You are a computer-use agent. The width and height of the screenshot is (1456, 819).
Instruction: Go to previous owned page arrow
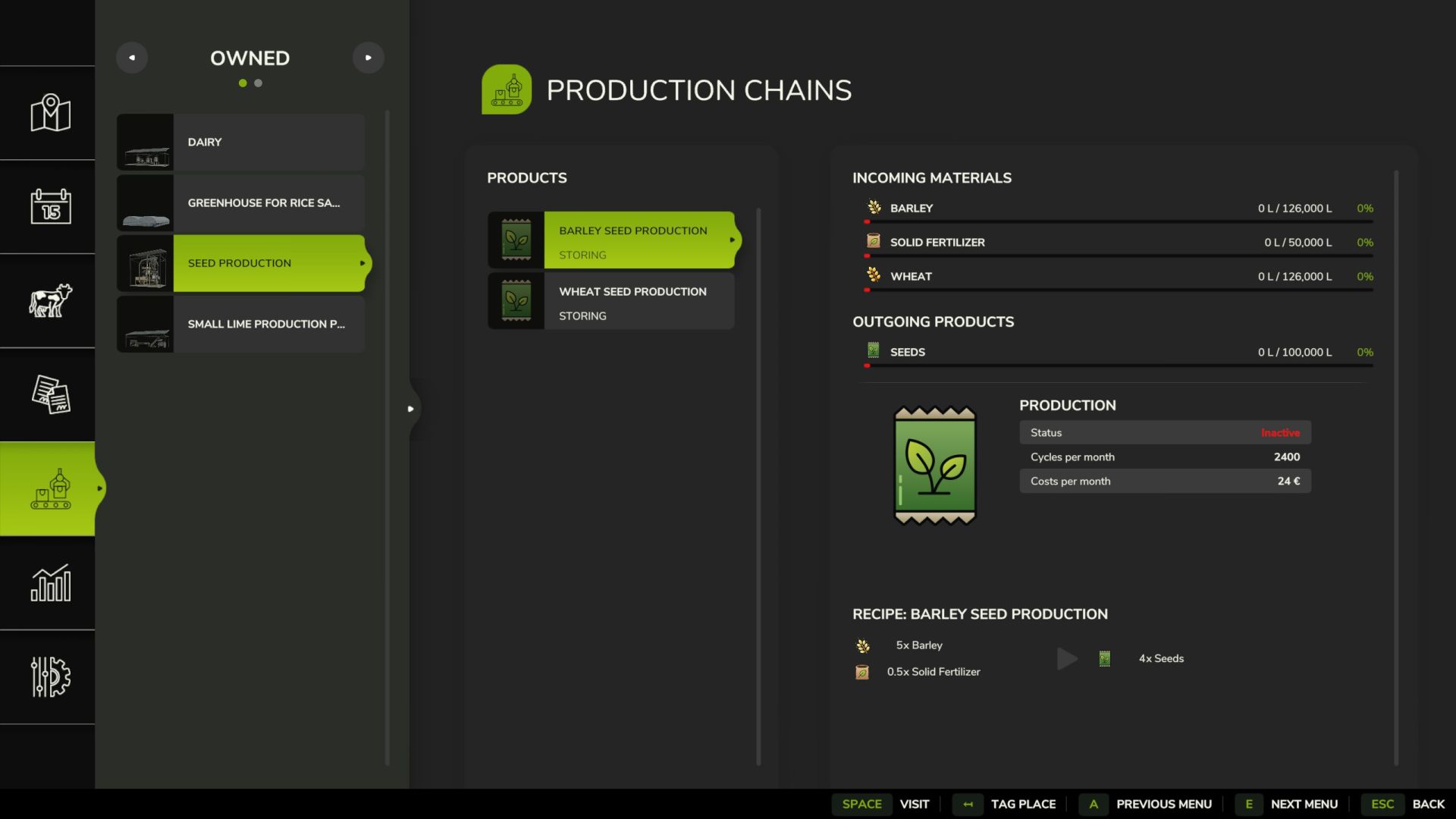pyautogui.click(x=132, y=58)
